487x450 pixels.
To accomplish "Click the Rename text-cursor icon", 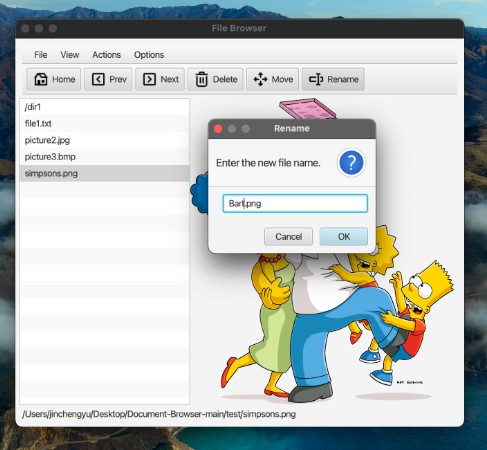I will pos(316,79).
